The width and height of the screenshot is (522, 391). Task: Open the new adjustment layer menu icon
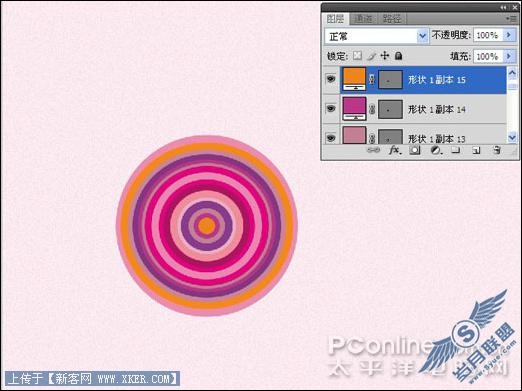click(436, 151)
